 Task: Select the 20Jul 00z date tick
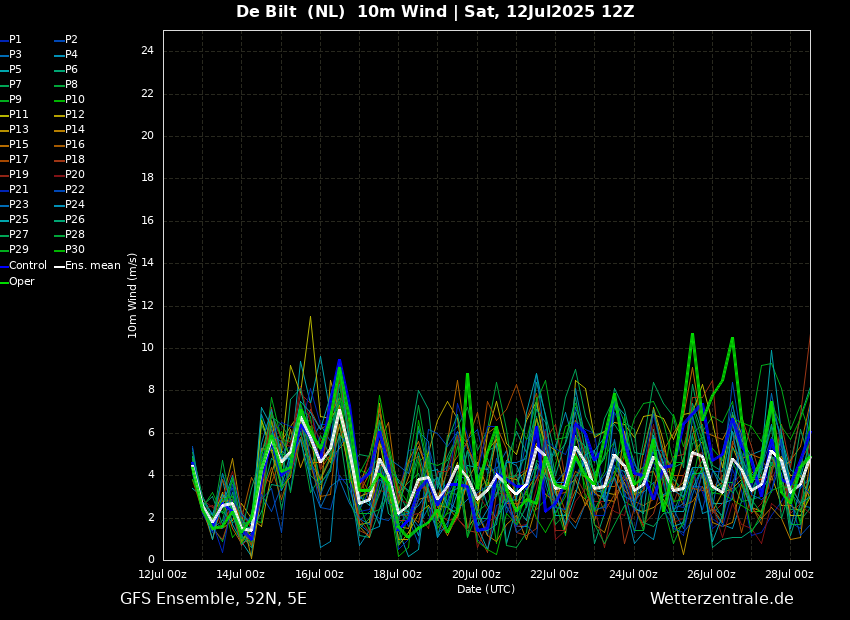pyautogui.click(x=476, y=574)
